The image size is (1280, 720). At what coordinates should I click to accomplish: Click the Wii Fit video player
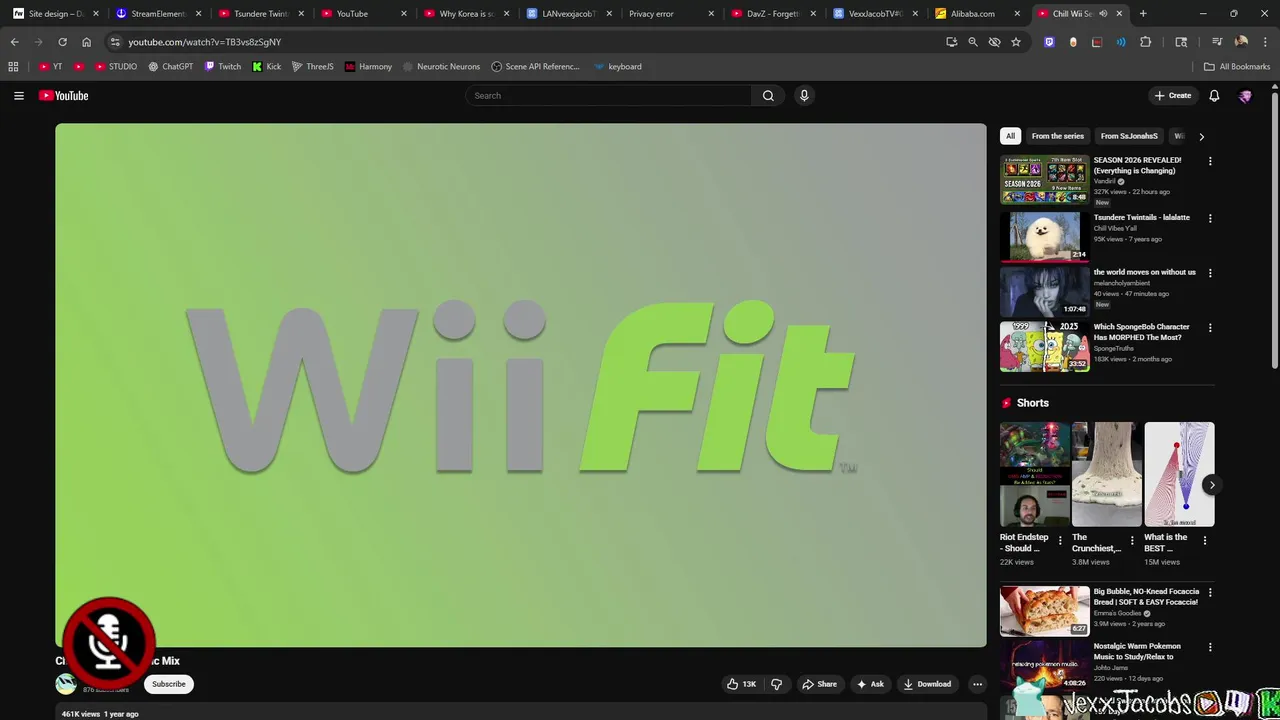[x=520, y=385]
